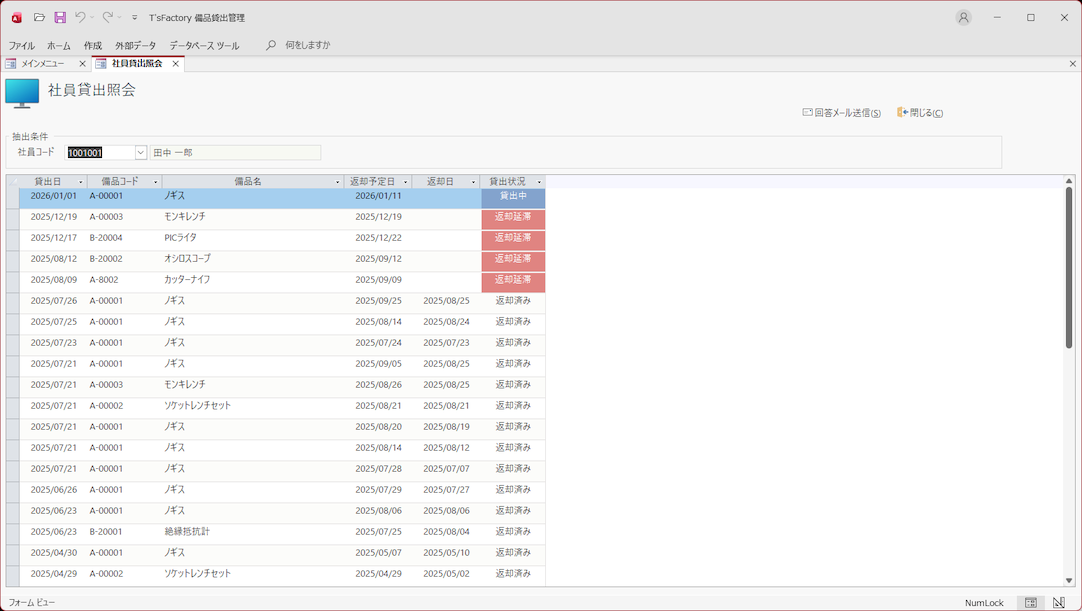Open the 返却予定日 column filter dropdown
This screenshot has width=1082, height=611.
point(405,182)
